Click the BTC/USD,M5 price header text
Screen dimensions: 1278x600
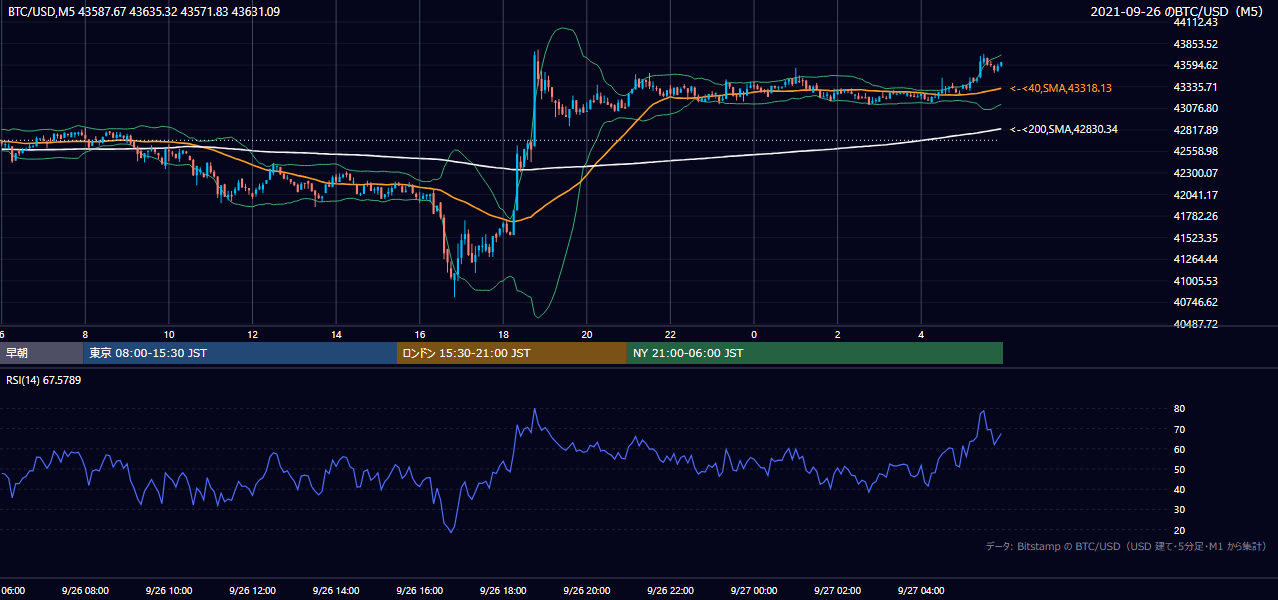pyautogui.click(x=144, y=12)
